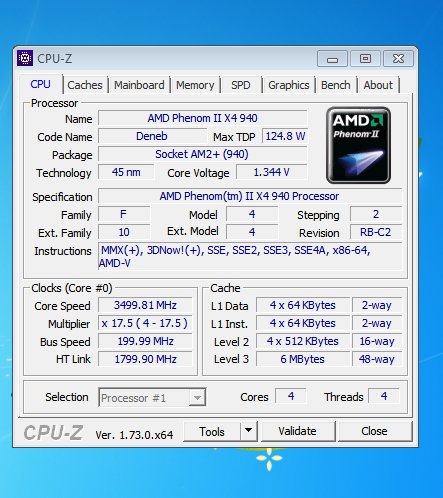Image resolution: width=443 pixels, height=498 pixels.
Task: Click the L1 Inst. 2-way value
Action: [x=377, y=323]
